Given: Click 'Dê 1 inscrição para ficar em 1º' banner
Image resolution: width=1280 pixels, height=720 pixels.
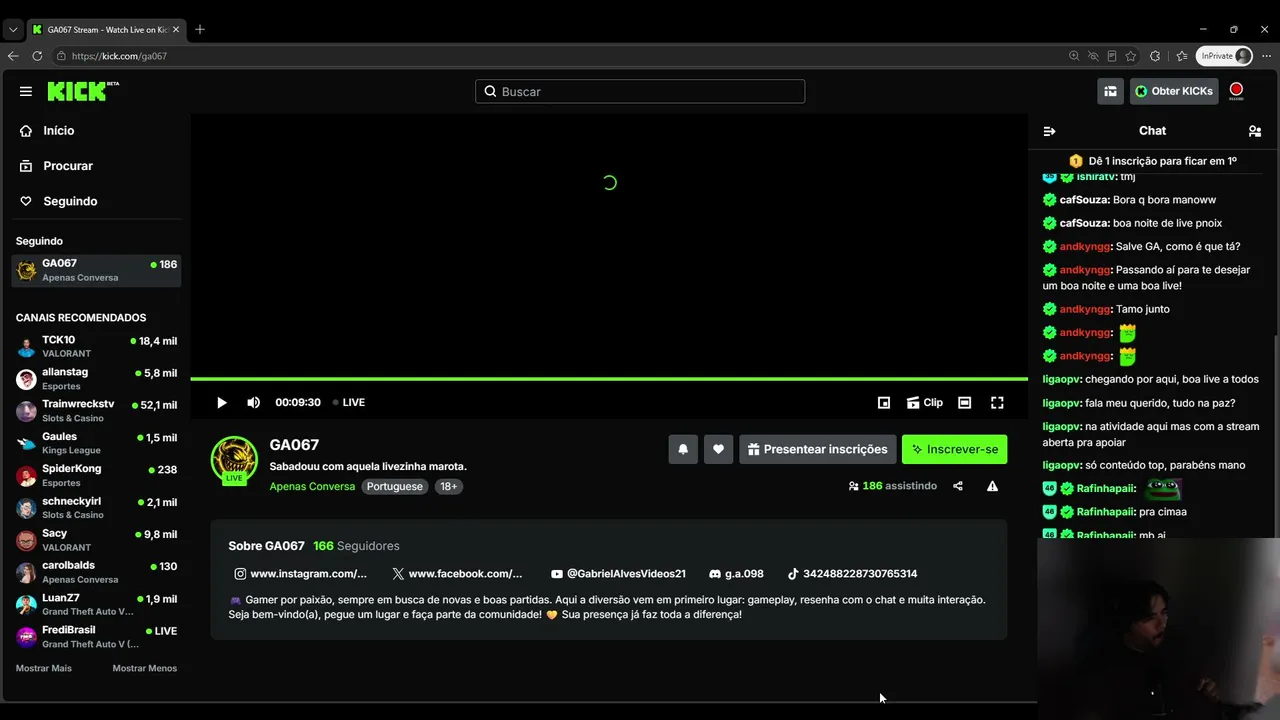Looking at the screenshot, I should pyautogui.click(x=1153, y=161).
